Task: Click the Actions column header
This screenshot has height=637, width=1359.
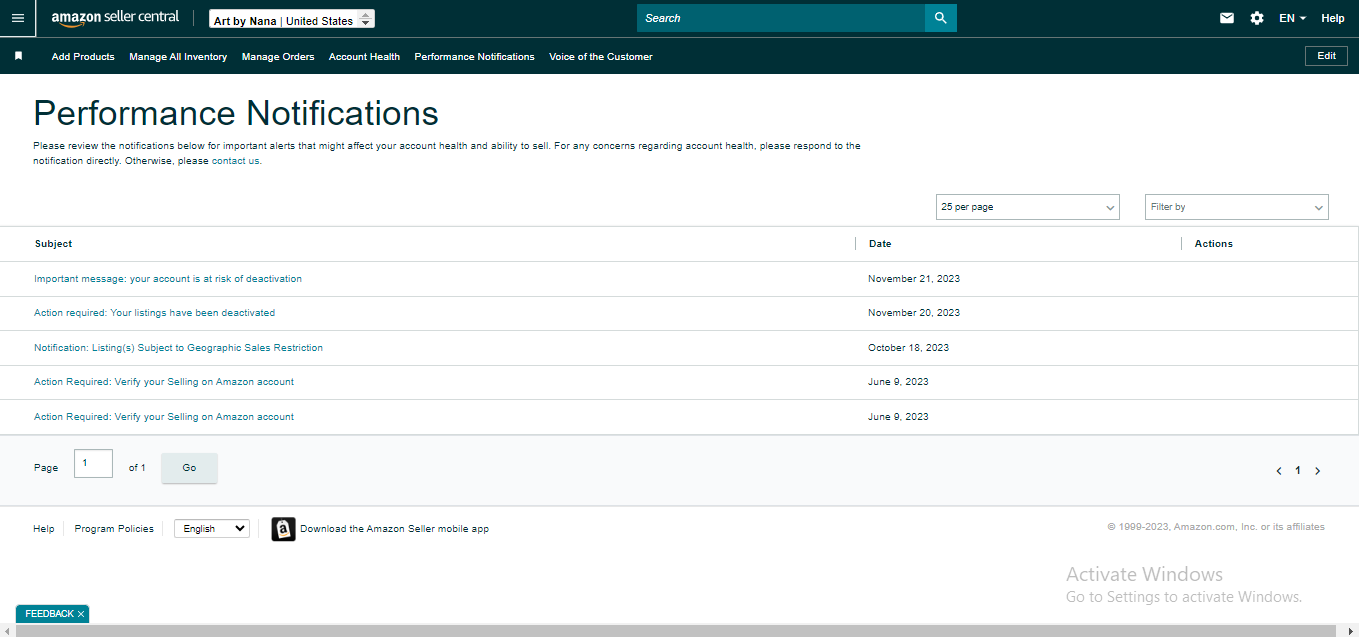Action: point(1213,244)
